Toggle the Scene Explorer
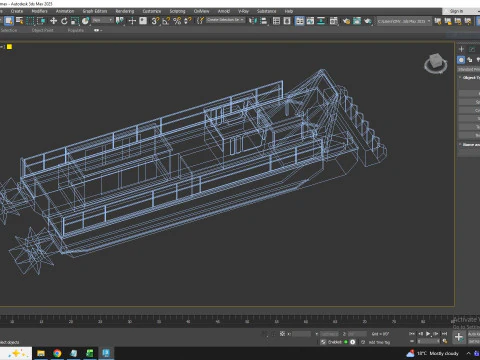 coord(276,21)
